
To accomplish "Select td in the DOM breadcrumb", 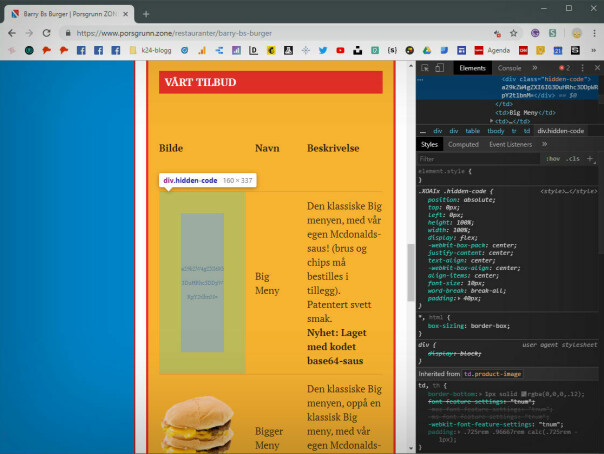I will [x=527, y=131].
